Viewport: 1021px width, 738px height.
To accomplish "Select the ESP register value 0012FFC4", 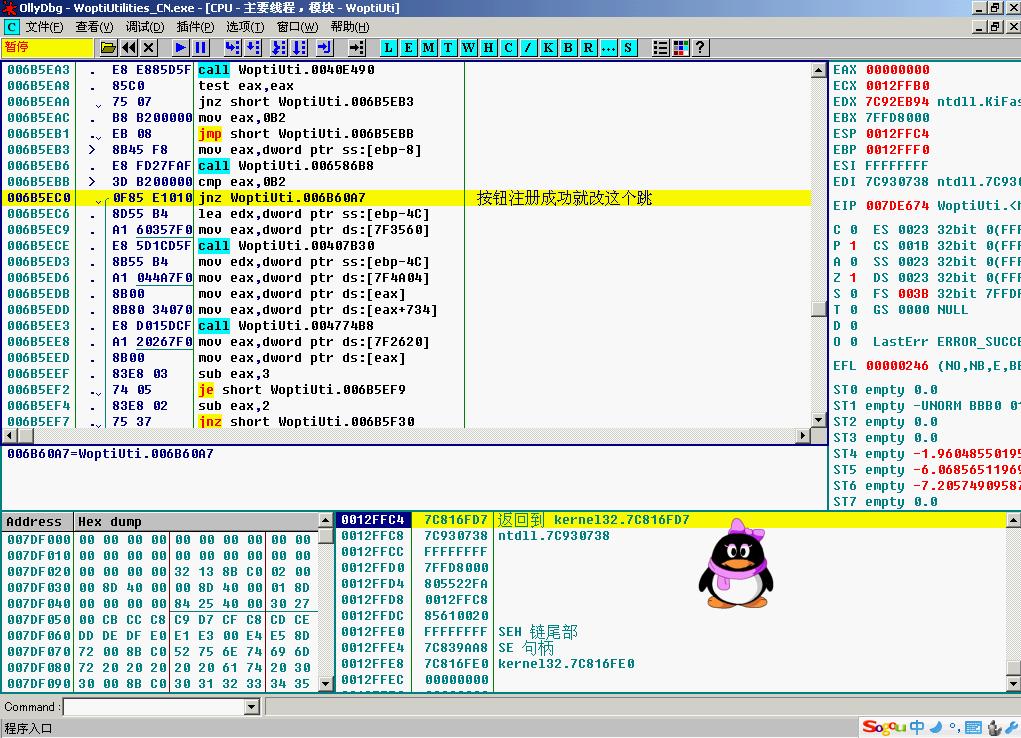I will (897, 134).
